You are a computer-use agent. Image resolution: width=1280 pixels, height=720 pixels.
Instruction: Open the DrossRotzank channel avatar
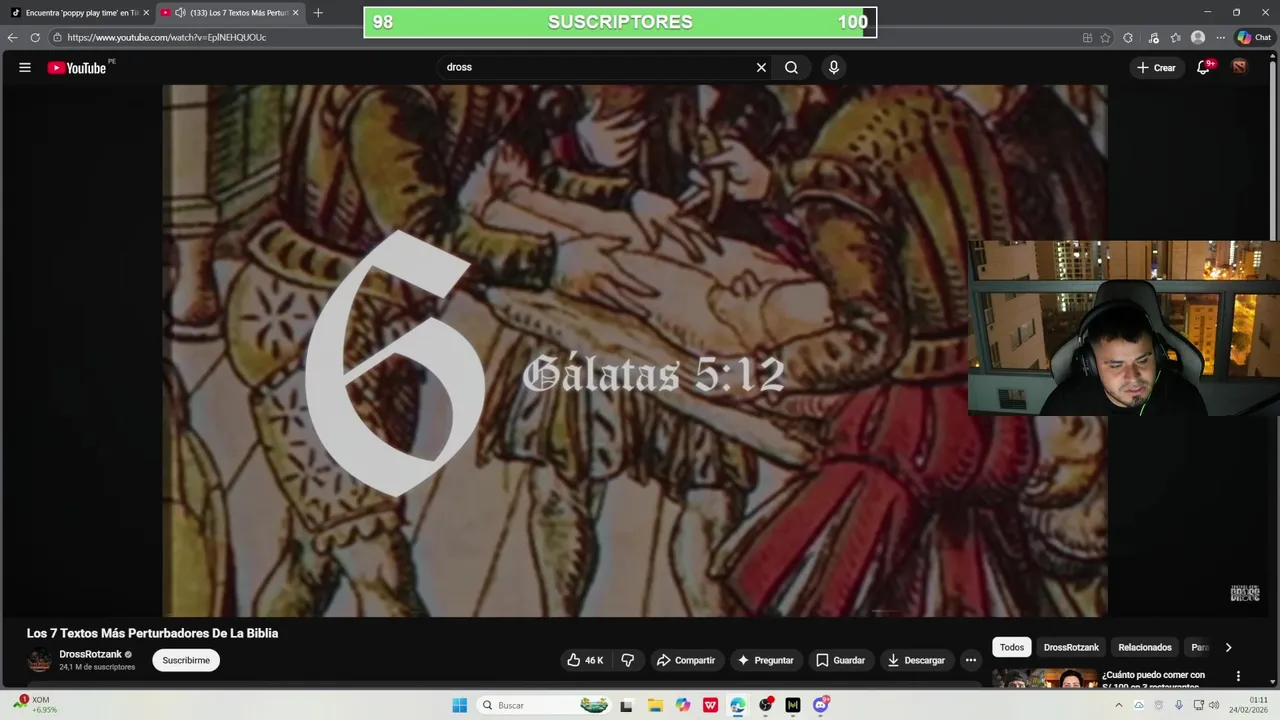[39, 660]
